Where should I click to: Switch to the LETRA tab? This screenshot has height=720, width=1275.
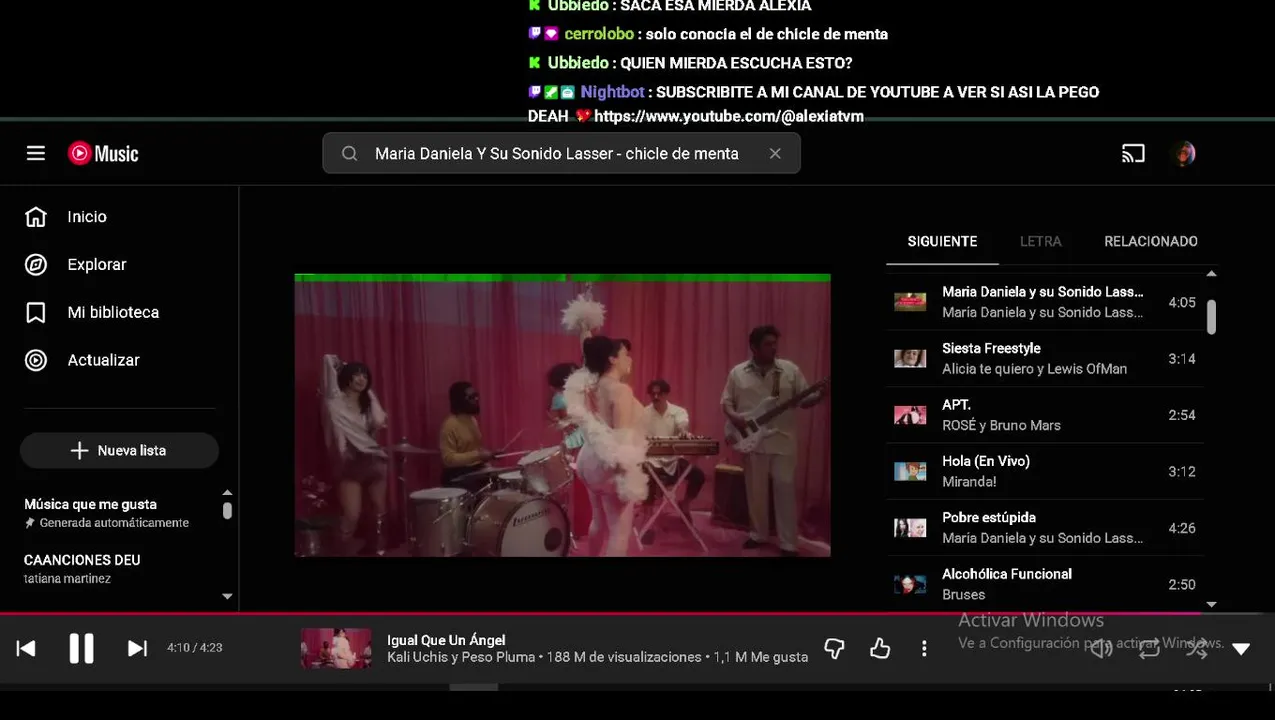point(1040,241)
